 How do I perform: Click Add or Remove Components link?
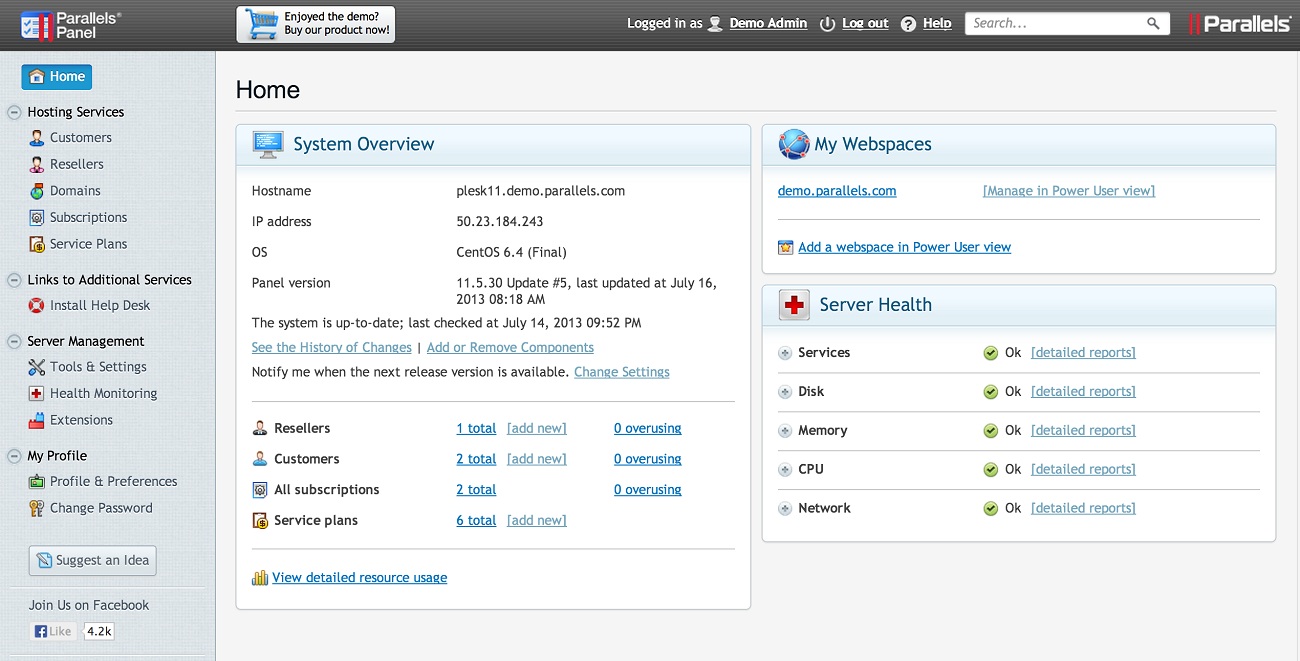click(510, 348)
